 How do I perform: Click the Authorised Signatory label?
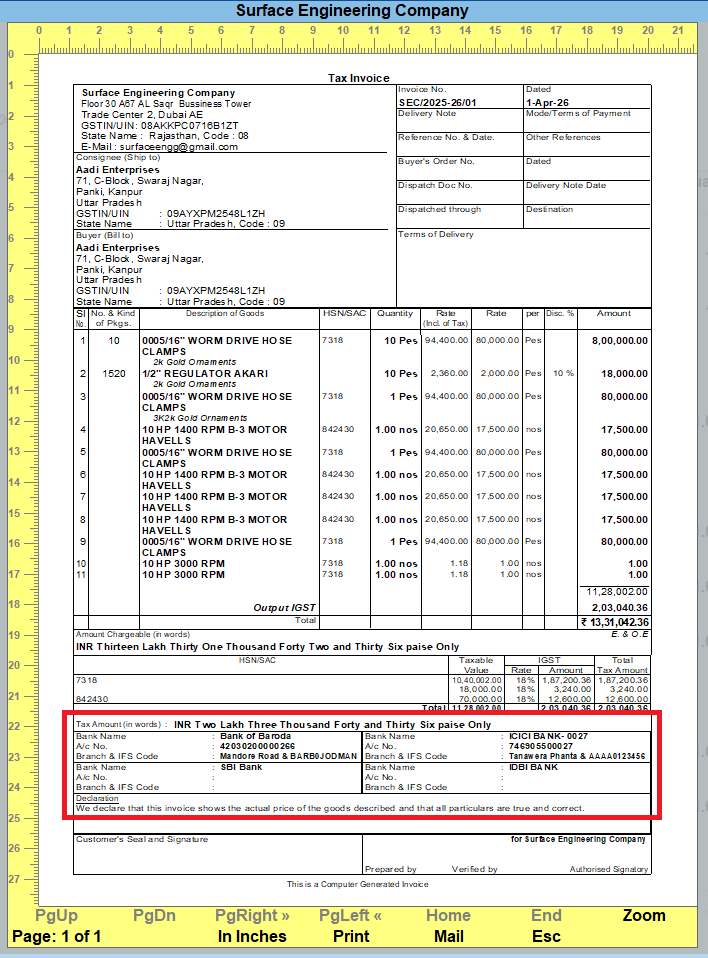pos(608,869)
